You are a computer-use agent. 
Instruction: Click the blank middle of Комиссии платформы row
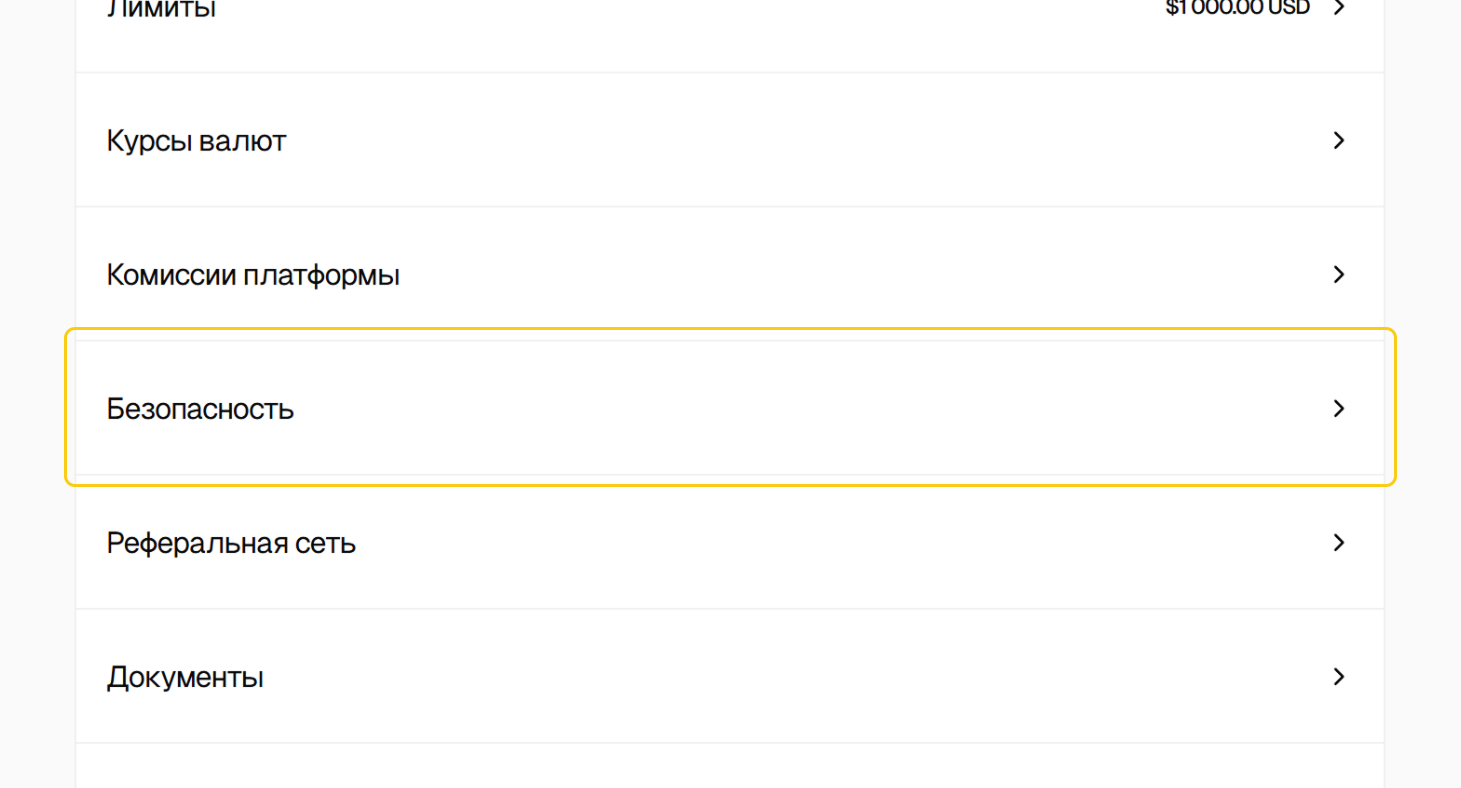pos(730,275)
